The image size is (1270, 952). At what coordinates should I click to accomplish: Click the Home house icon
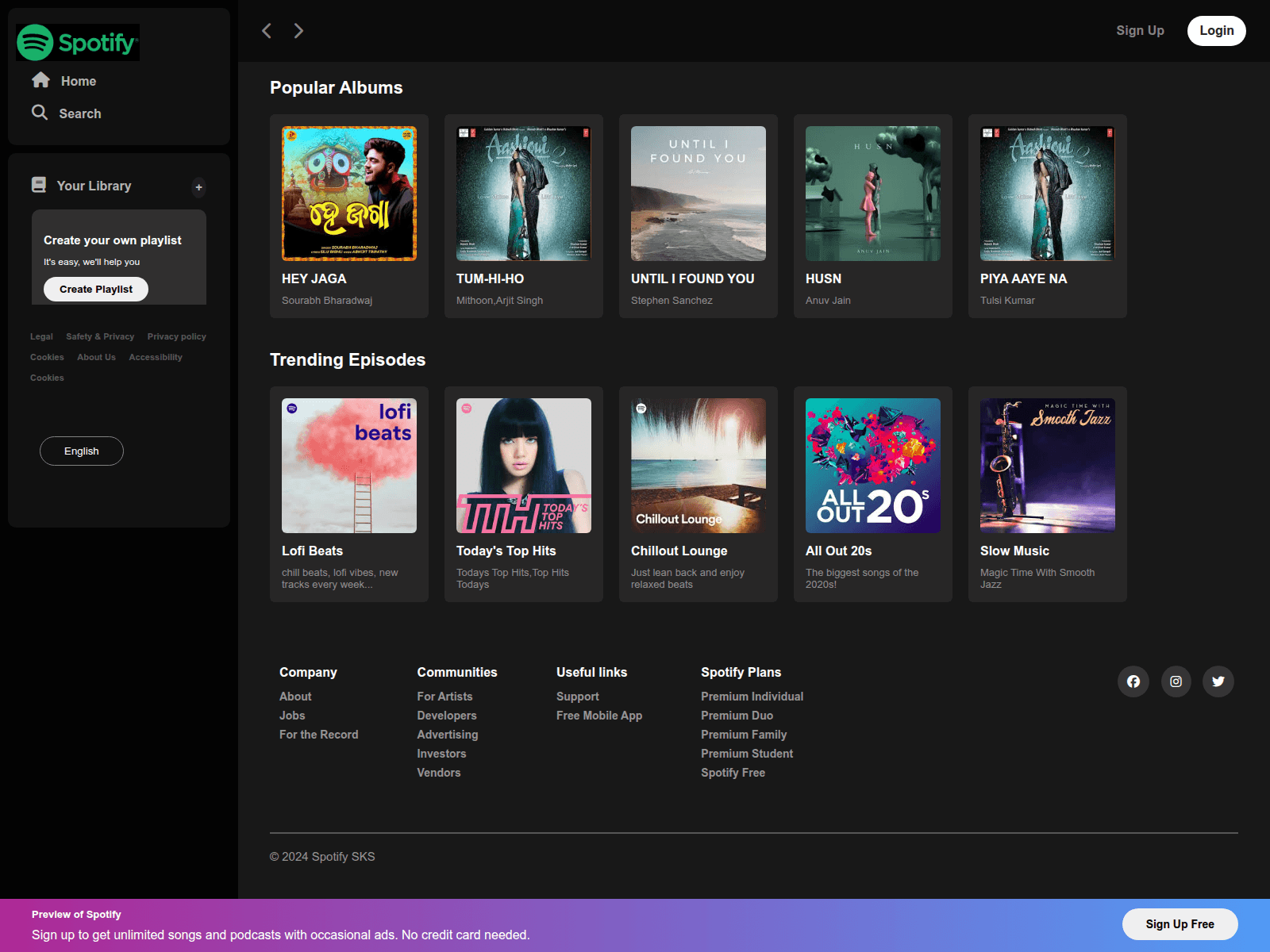(x=41, y=80)
